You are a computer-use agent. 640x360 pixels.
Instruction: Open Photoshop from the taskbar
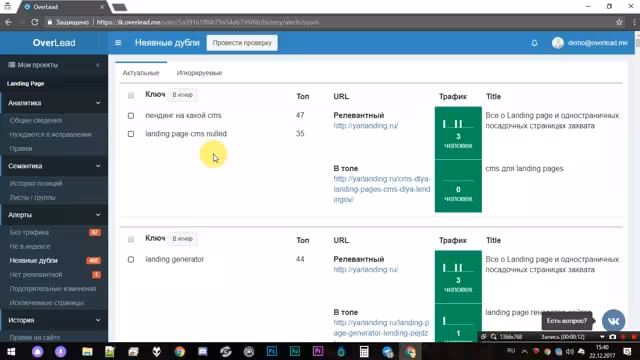click(x=272, y=351)
